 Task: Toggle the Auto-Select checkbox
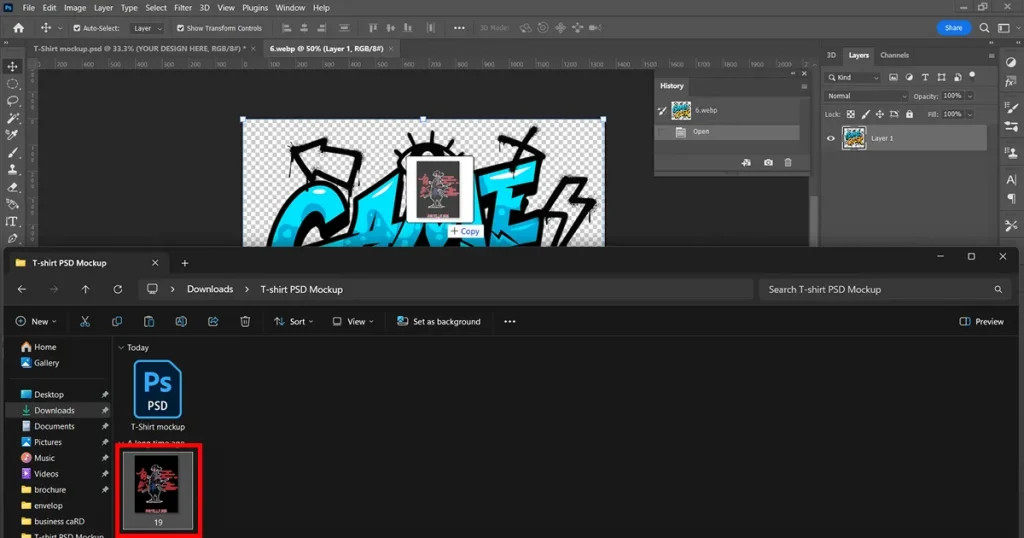76,28
